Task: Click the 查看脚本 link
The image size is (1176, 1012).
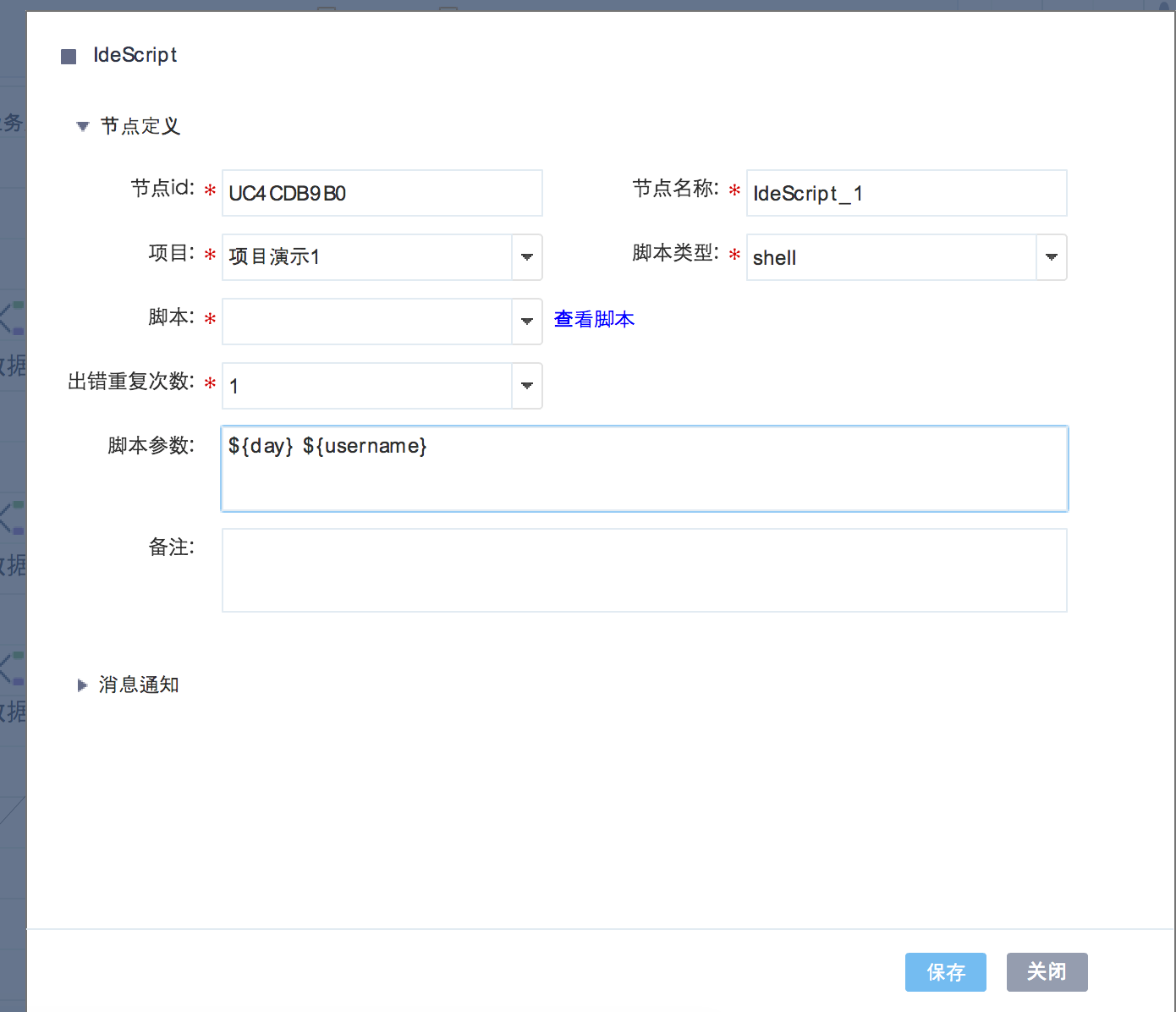Action: [593, 320]
